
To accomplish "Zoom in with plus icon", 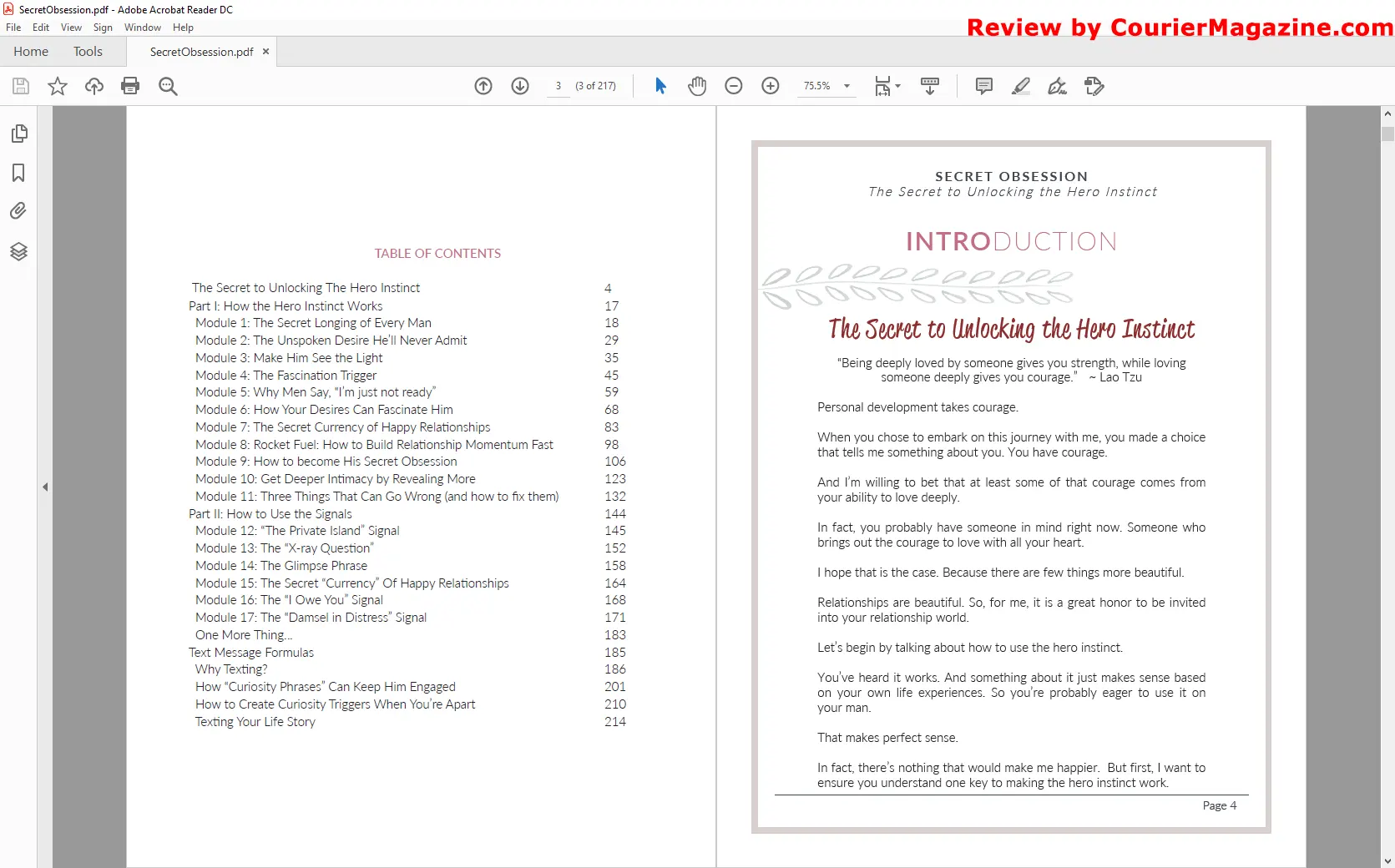I will (x=771, y=86).
